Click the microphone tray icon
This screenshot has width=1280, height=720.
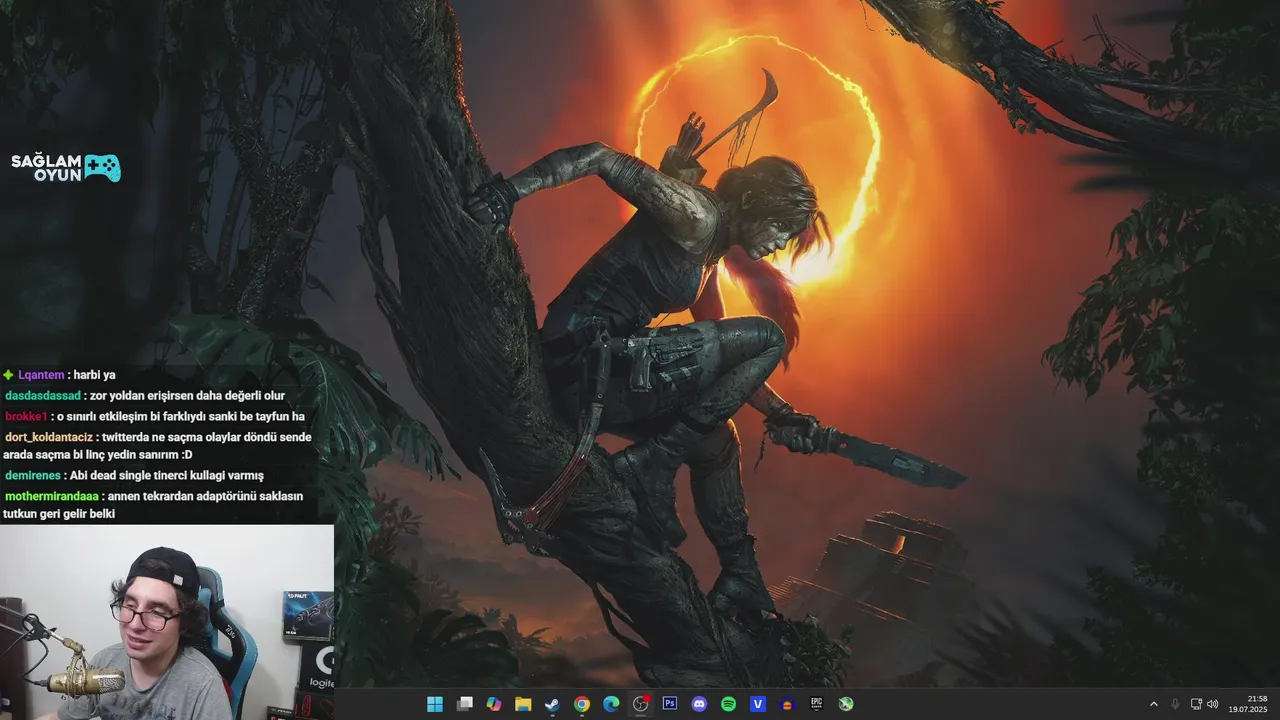coord(1175,704)
